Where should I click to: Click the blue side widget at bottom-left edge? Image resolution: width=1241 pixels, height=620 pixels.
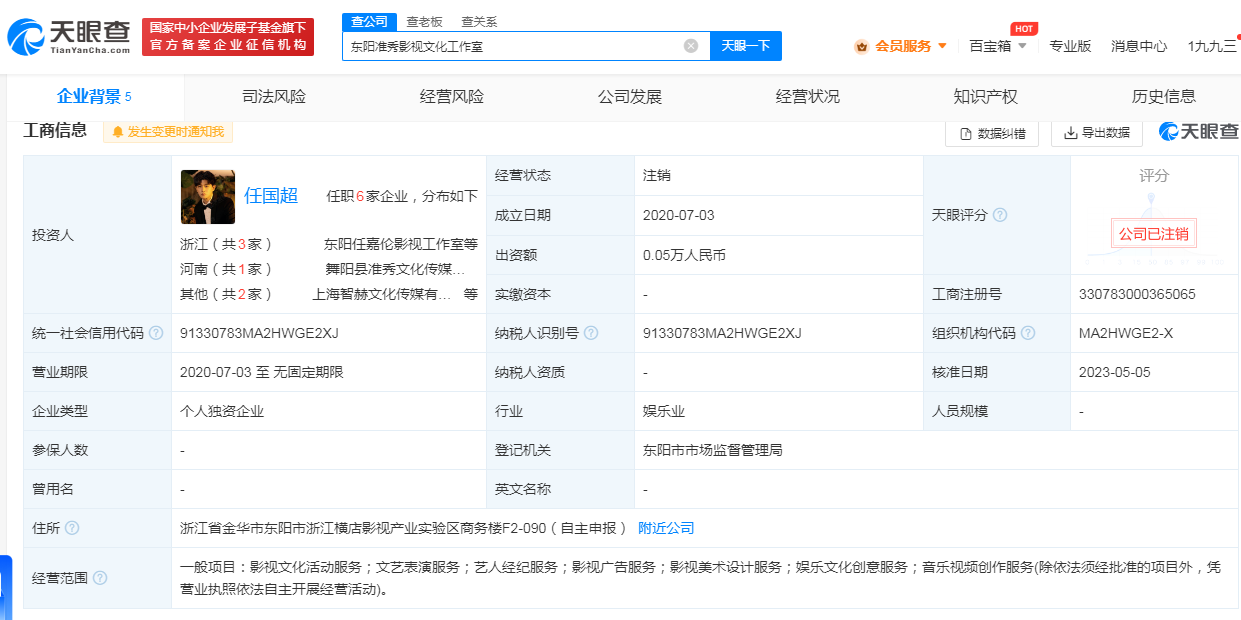click(x=5, y=586)
